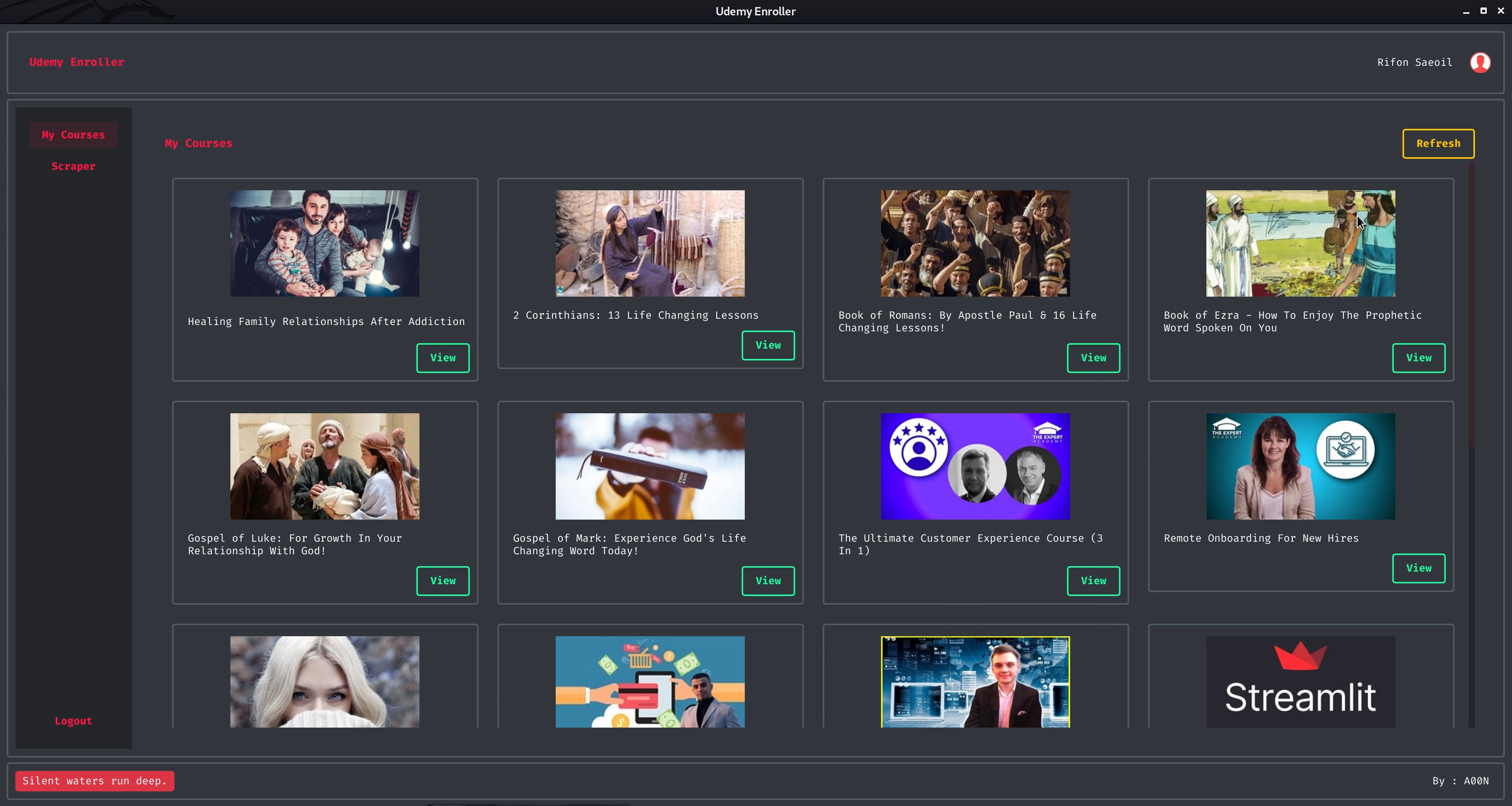
Task: Click the Streamlit logo course thumbnail
Action: pos(1300,682)
